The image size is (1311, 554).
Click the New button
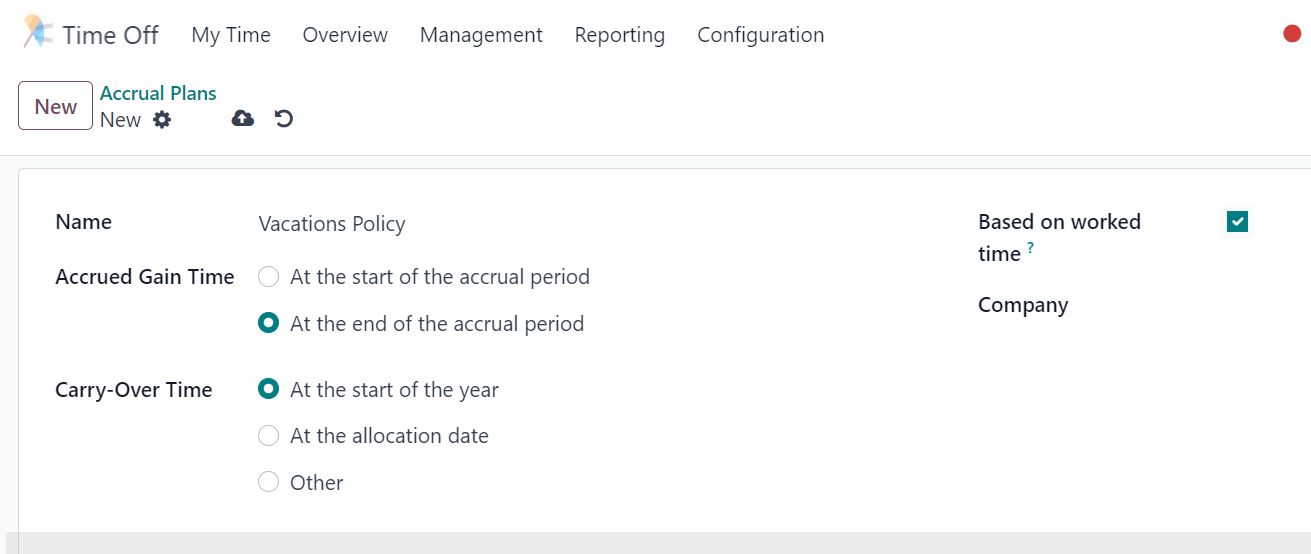[x=56, y=106]
